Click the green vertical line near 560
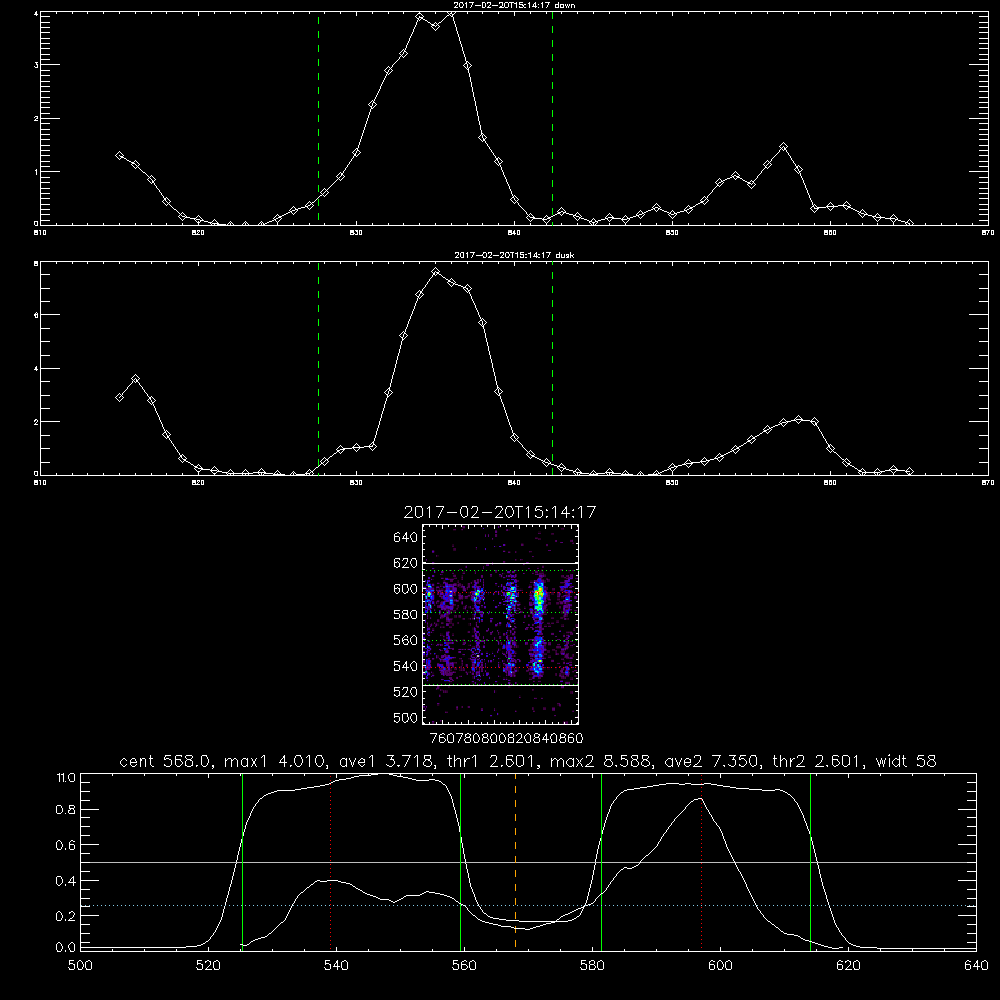The height and width of the screenshot is (1000, 1000). point(460,861)
